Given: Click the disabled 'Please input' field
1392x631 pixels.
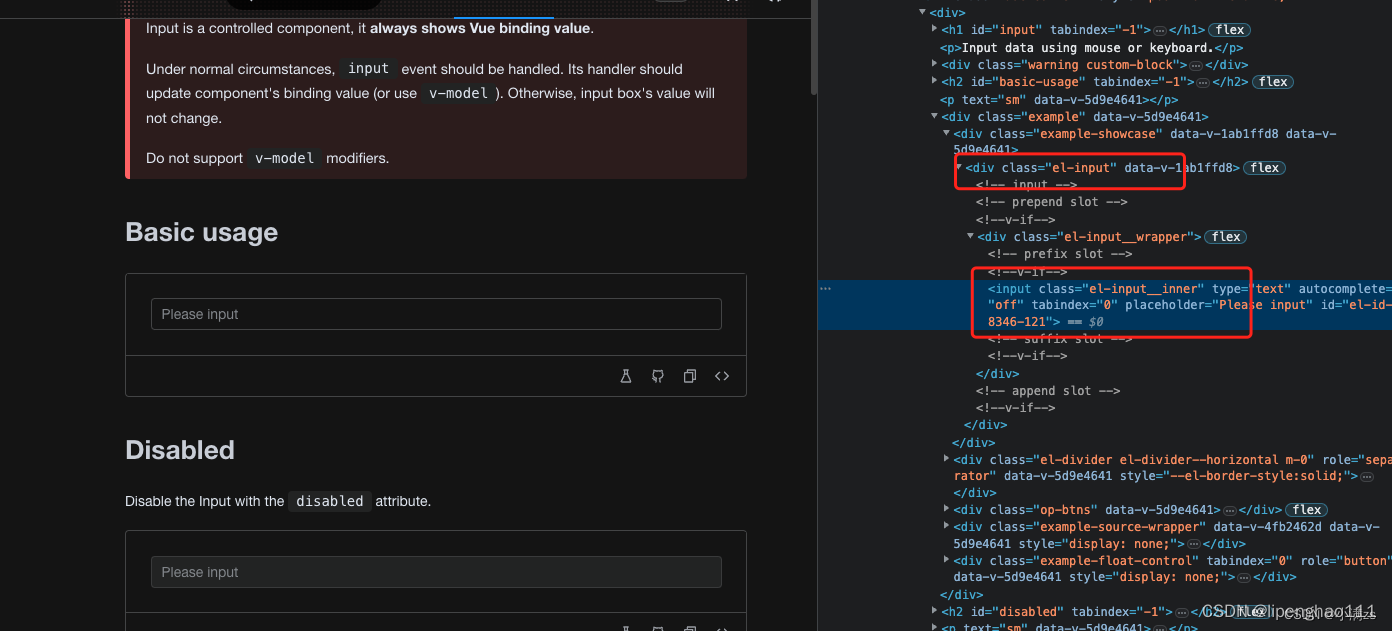Looking at the screenshot, I should pos(436,572).
